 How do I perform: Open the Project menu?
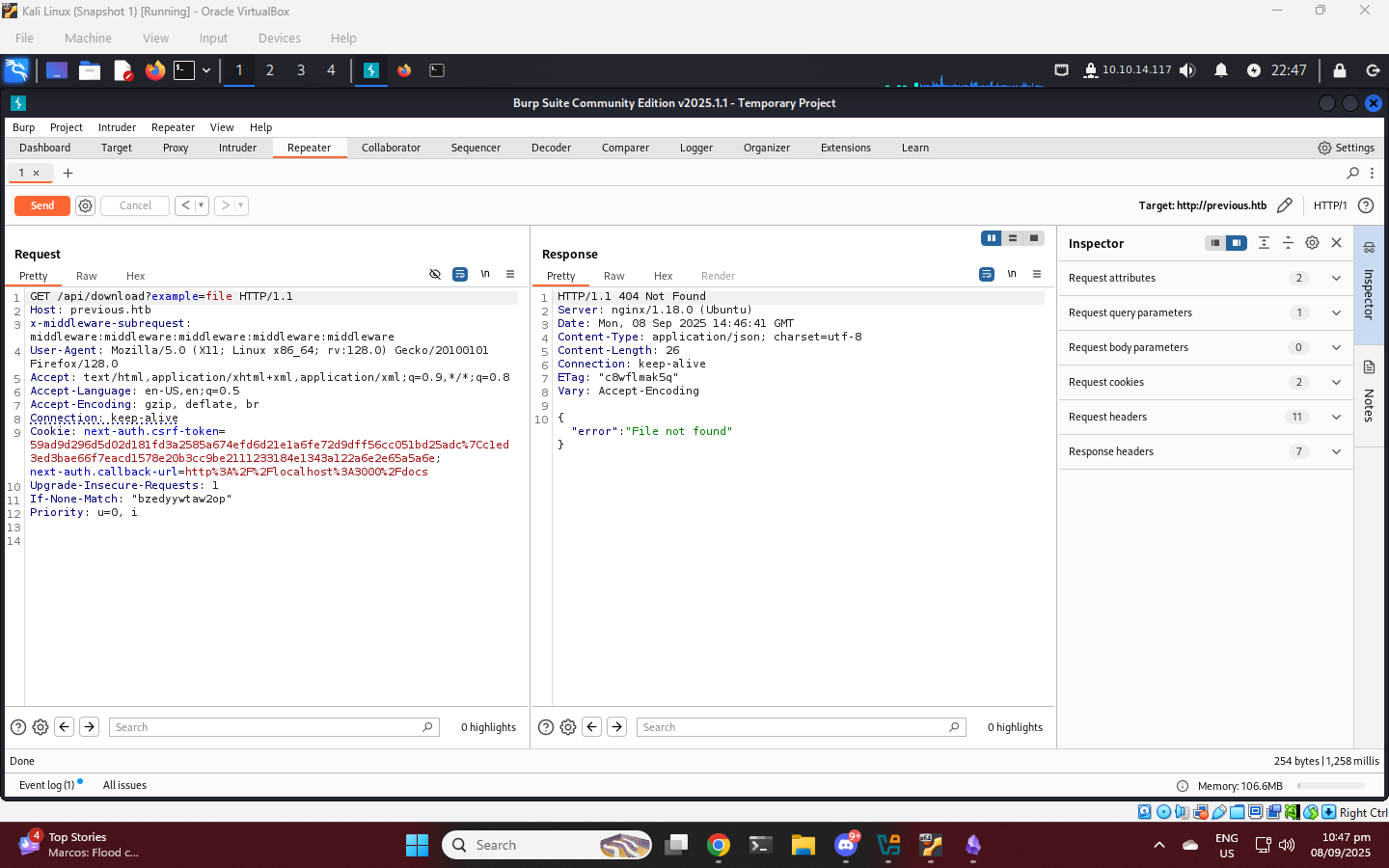(66, 127)
